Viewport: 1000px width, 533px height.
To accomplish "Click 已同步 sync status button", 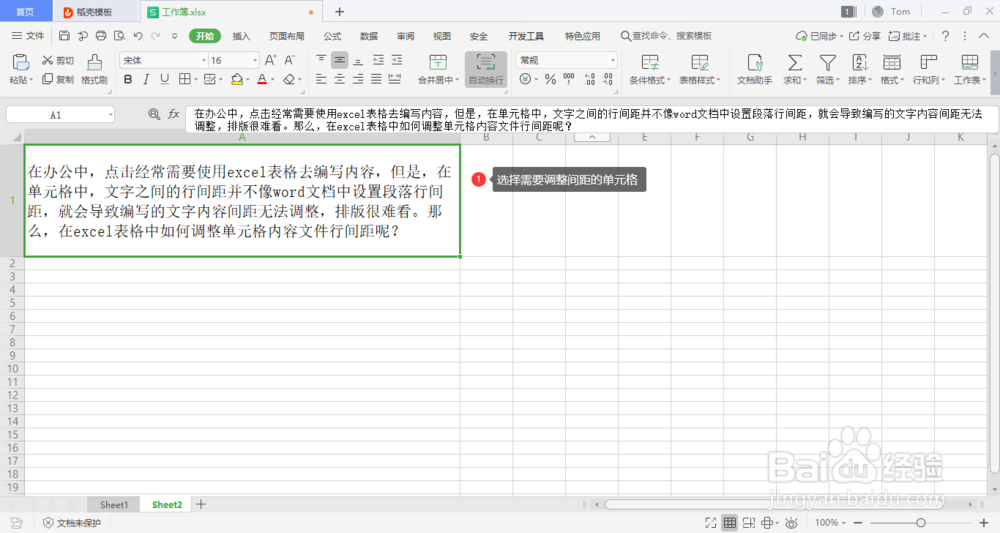I will 819,36.
